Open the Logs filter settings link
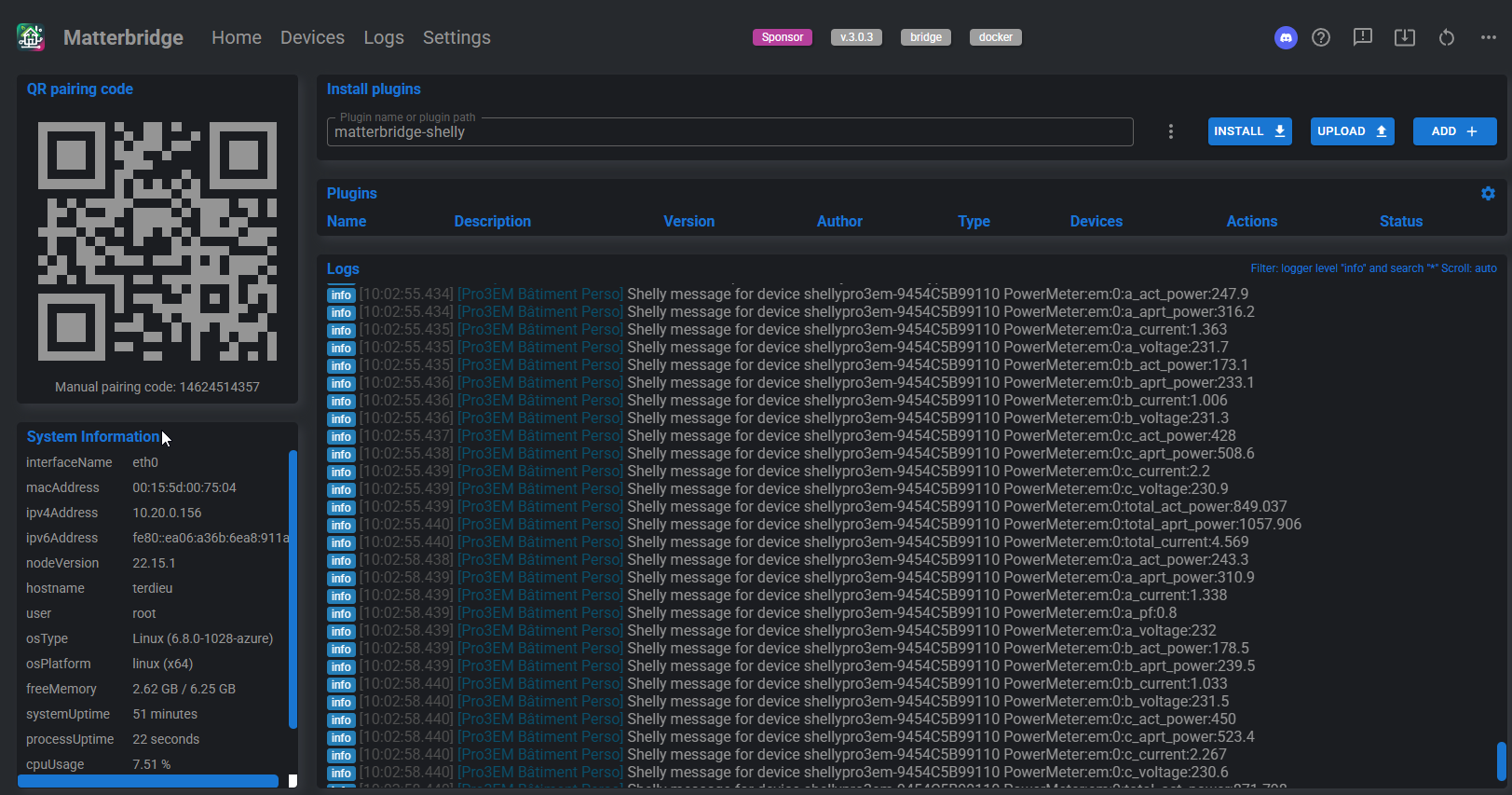 (1373, 268)
